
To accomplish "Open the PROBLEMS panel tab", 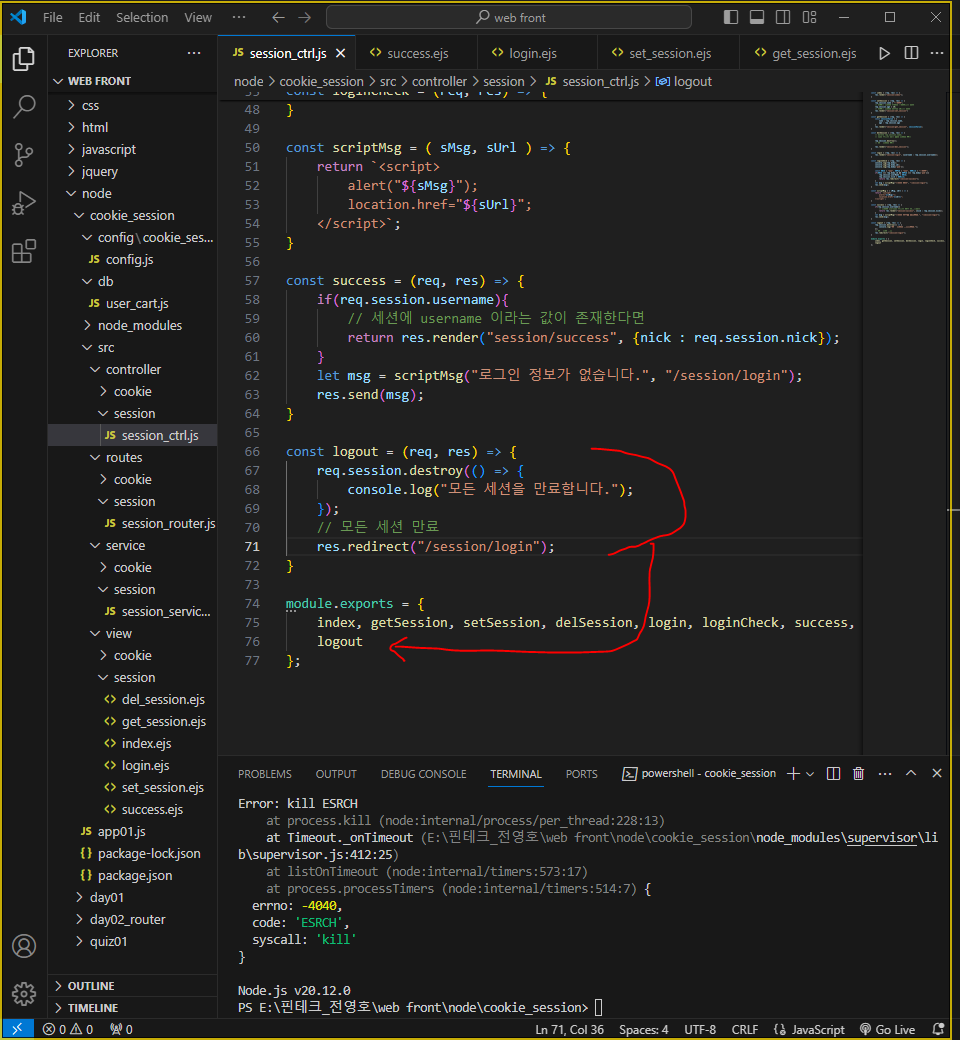I will (x=265, y=774).
